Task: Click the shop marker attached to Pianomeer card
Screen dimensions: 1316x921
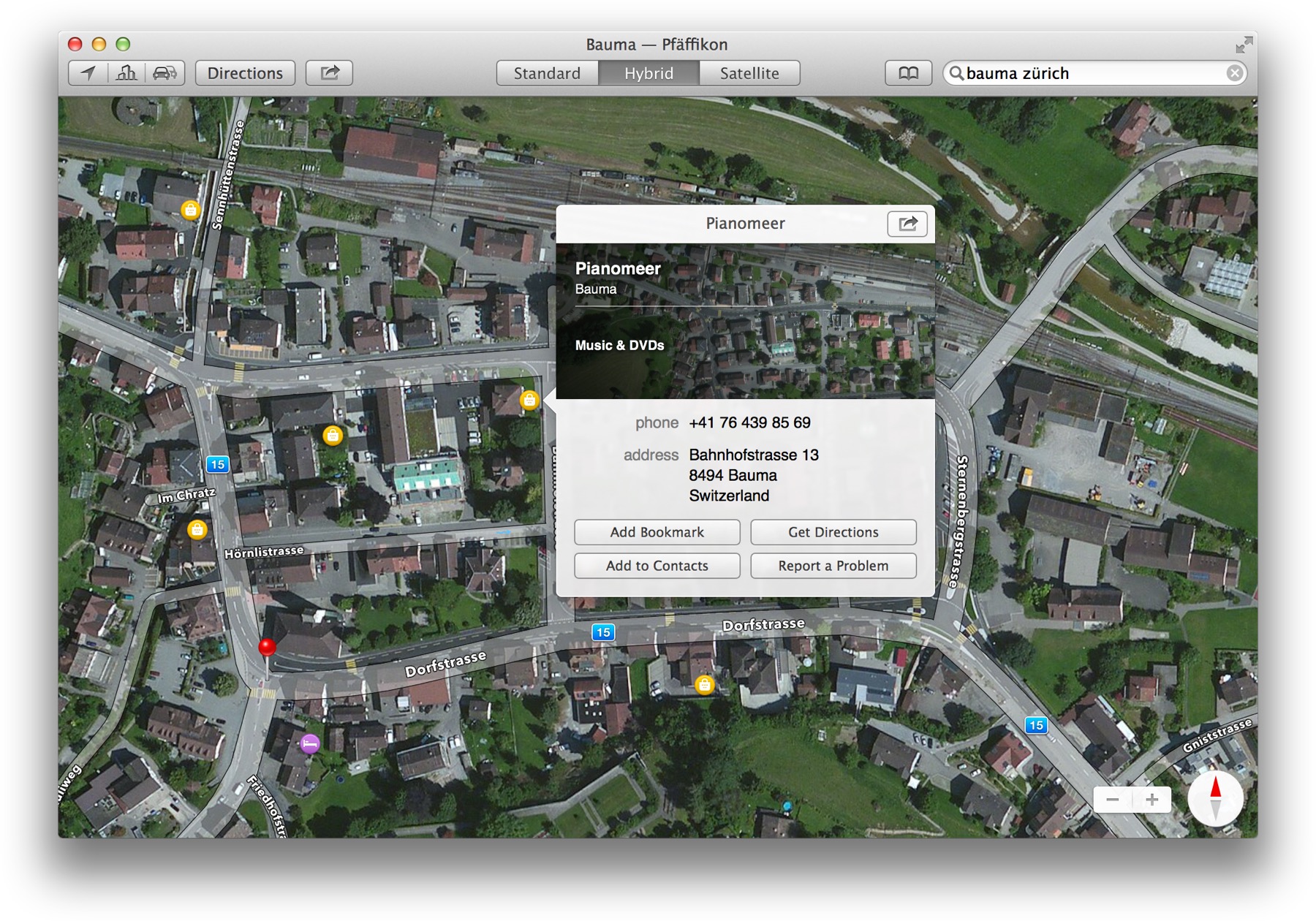Action: click(x=529, y=400)
